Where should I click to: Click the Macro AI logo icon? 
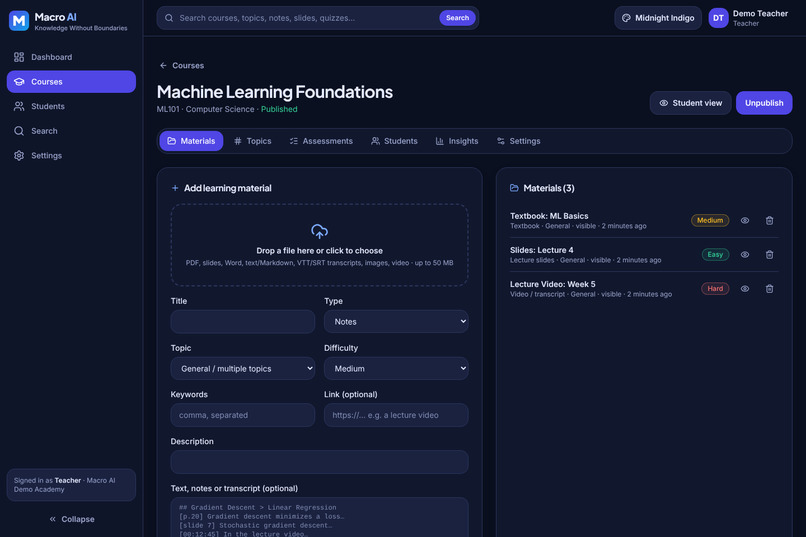tap(19, 21)
